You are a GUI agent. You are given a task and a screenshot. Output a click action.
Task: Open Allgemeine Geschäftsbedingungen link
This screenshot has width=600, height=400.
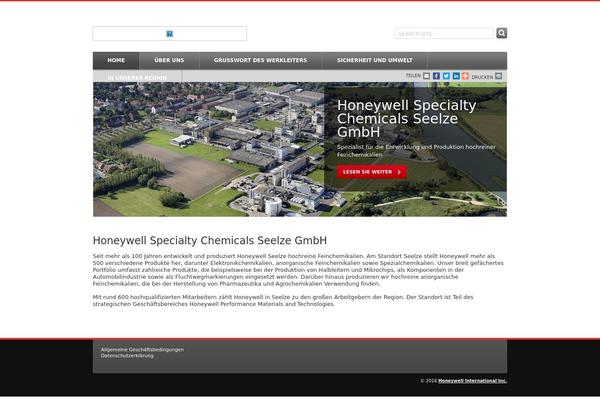[142, 349]
